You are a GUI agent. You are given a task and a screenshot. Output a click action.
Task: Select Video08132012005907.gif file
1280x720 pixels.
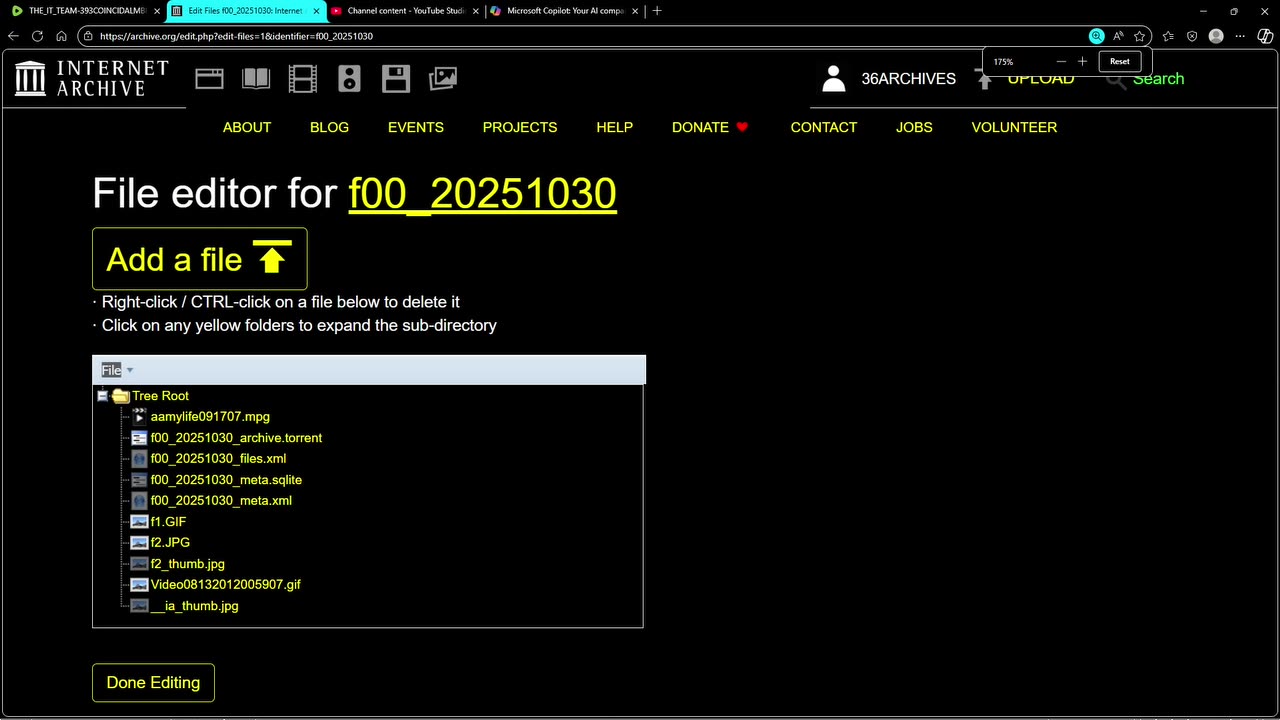click(x=226, y=585)
